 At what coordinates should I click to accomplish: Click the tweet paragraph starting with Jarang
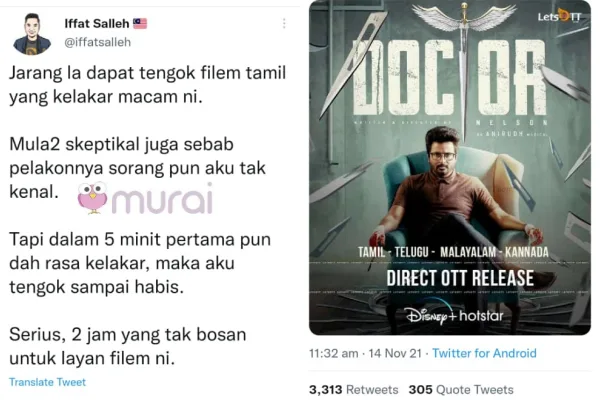(147, 85)
